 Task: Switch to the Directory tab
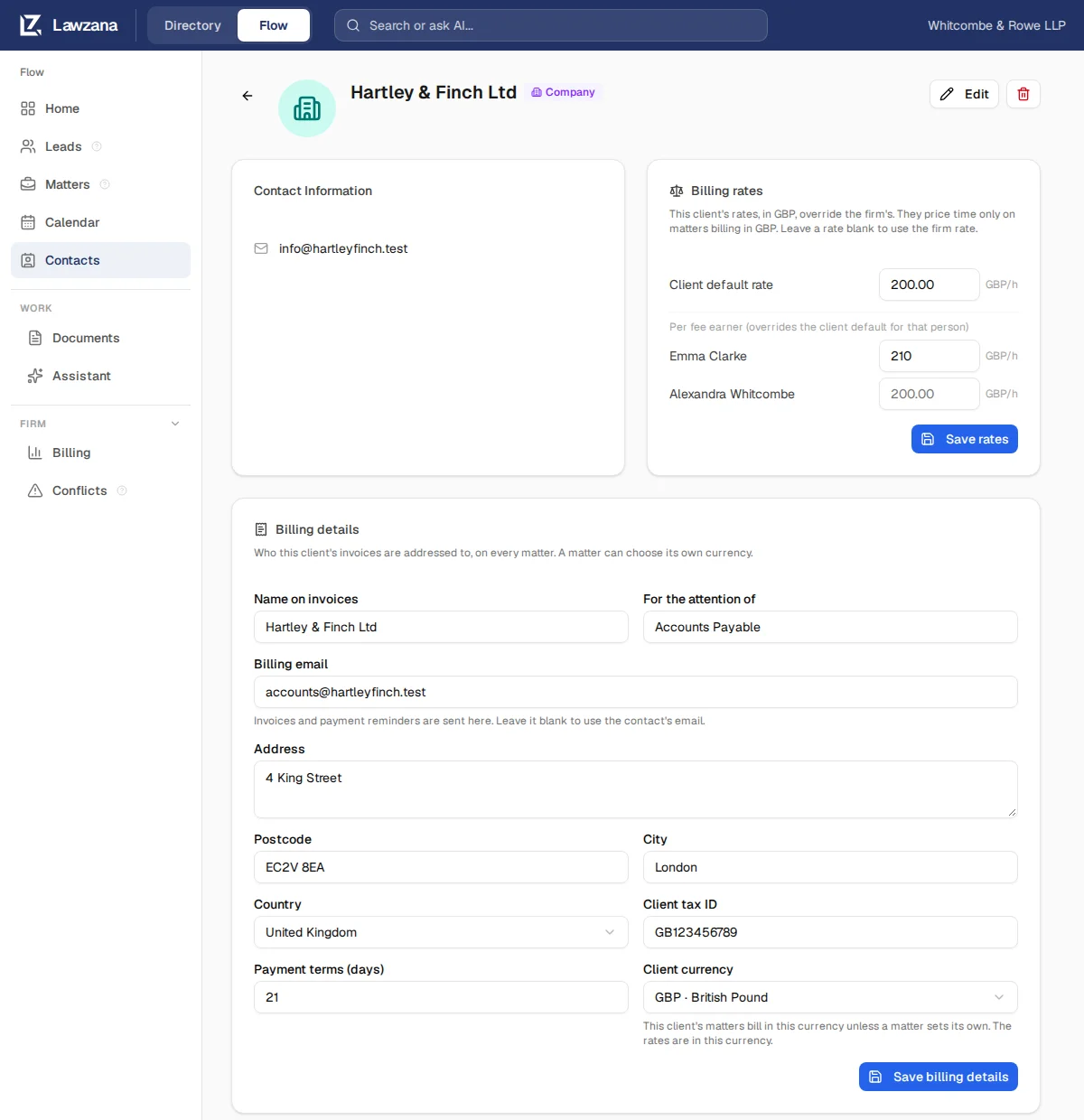(x=192, y=25)
